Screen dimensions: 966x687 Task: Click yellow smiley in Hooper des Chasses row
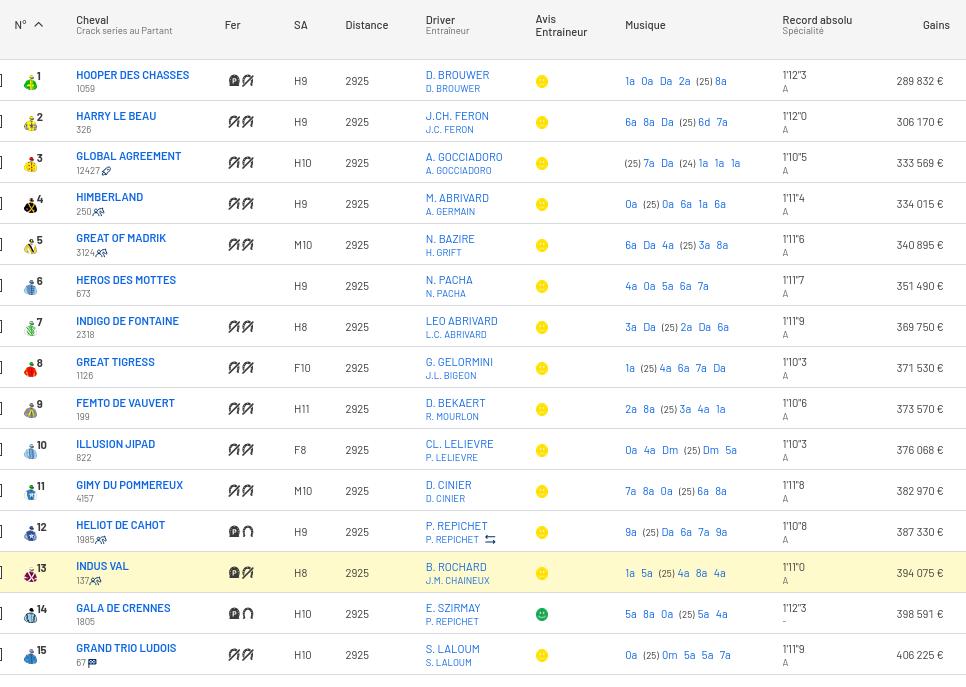point(542,81)
